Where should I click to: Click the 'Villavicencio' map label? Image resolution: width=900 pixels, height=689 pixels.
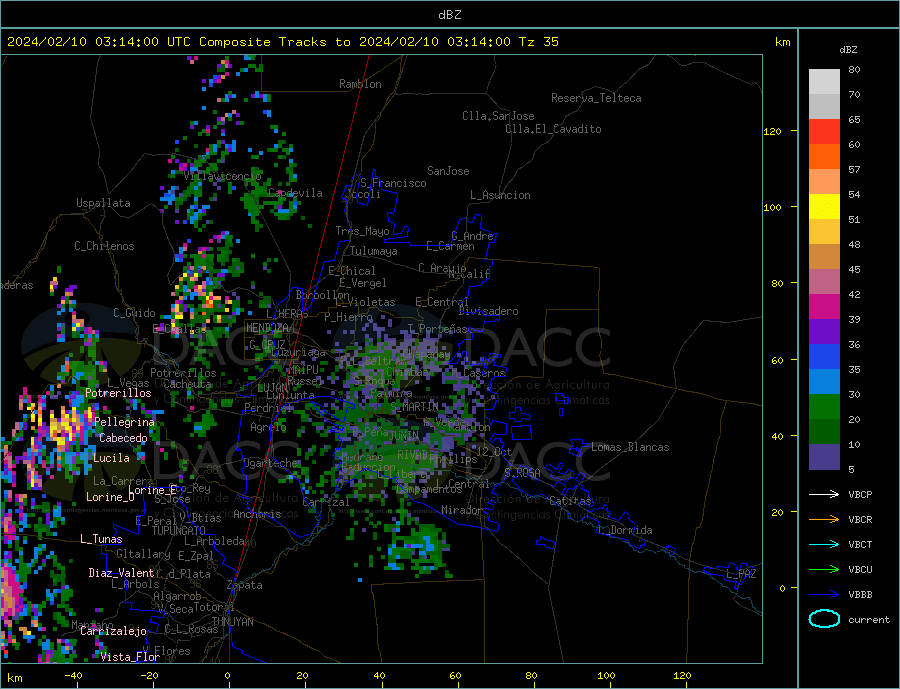[x=223, y=176]
